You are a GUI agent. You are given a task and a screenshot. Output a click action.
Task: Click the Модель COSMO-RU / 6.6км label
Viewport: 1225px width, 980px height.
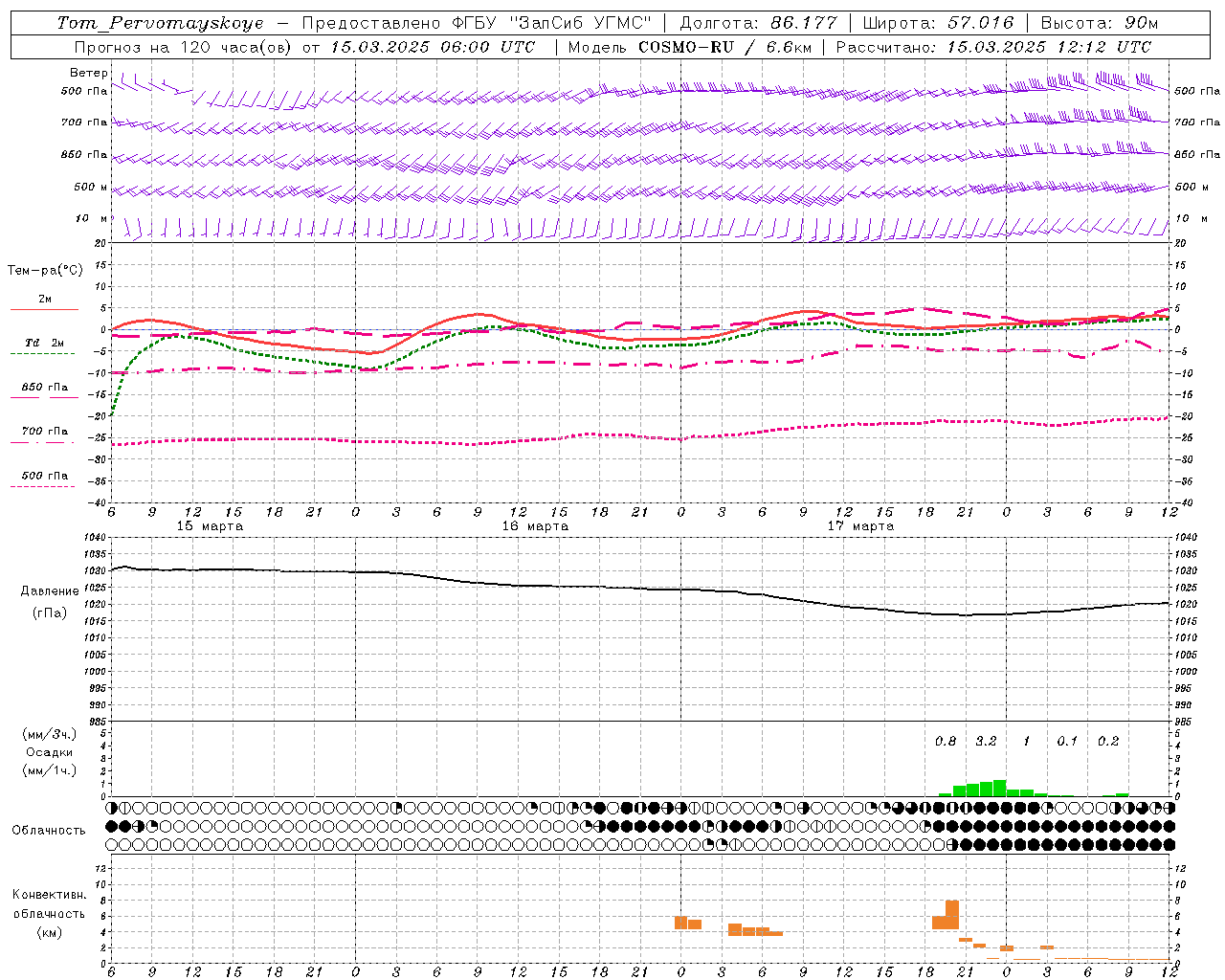click(690, 47)
